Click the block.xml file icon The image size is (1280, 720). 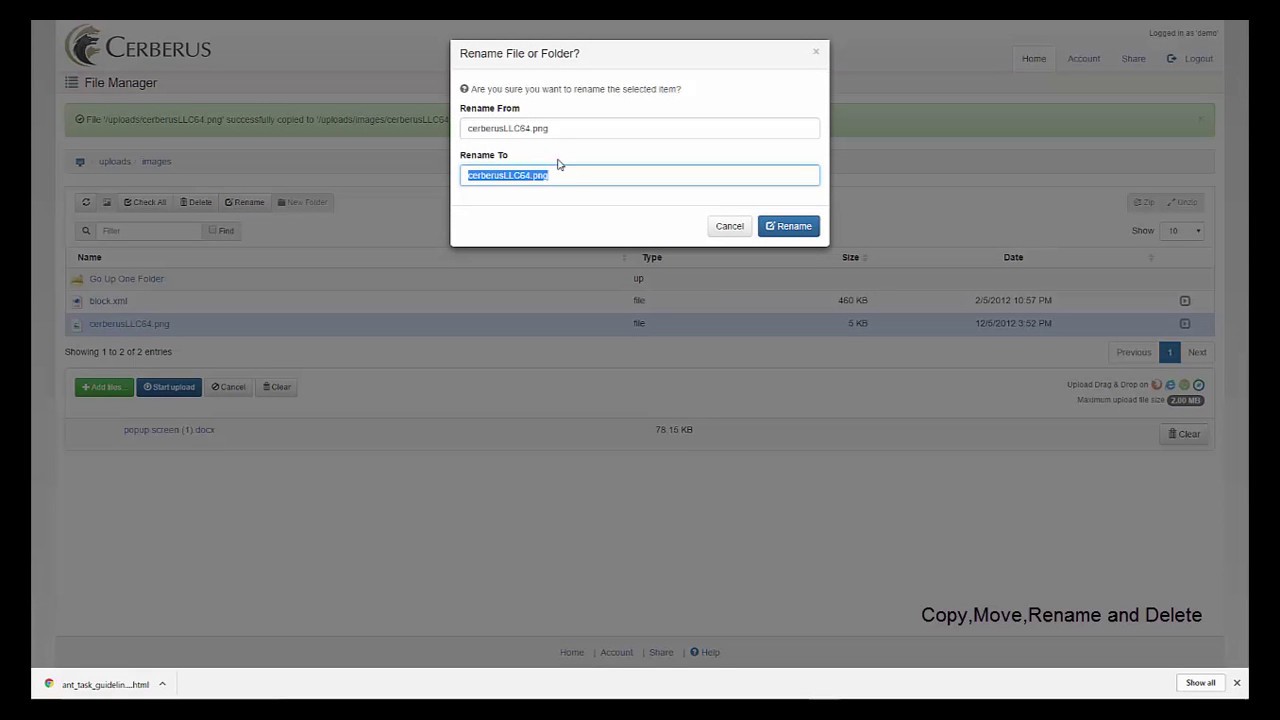tap(77, 301)
